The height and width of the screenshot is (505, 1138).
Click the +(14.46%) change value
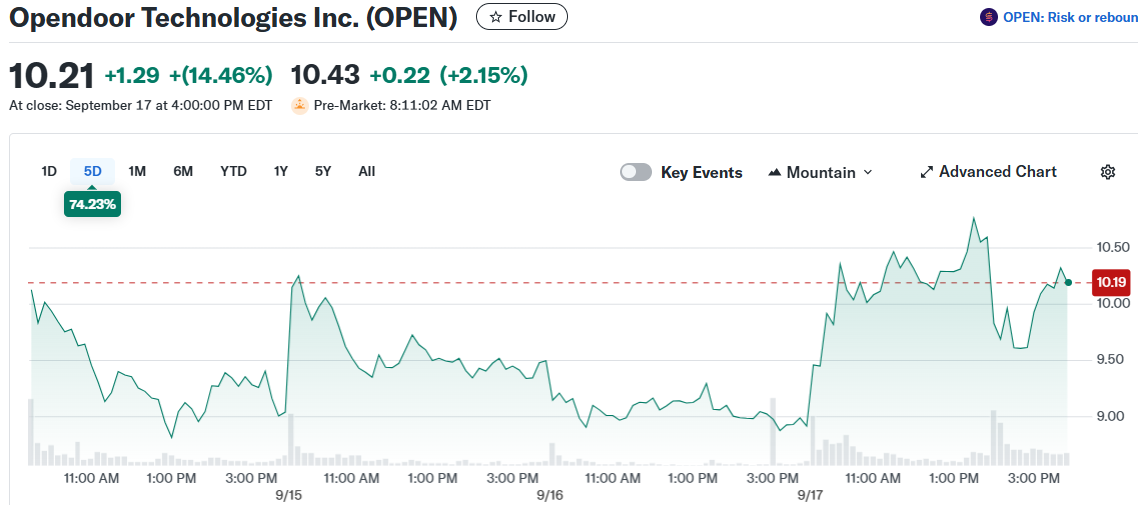(x=221, y=75)
